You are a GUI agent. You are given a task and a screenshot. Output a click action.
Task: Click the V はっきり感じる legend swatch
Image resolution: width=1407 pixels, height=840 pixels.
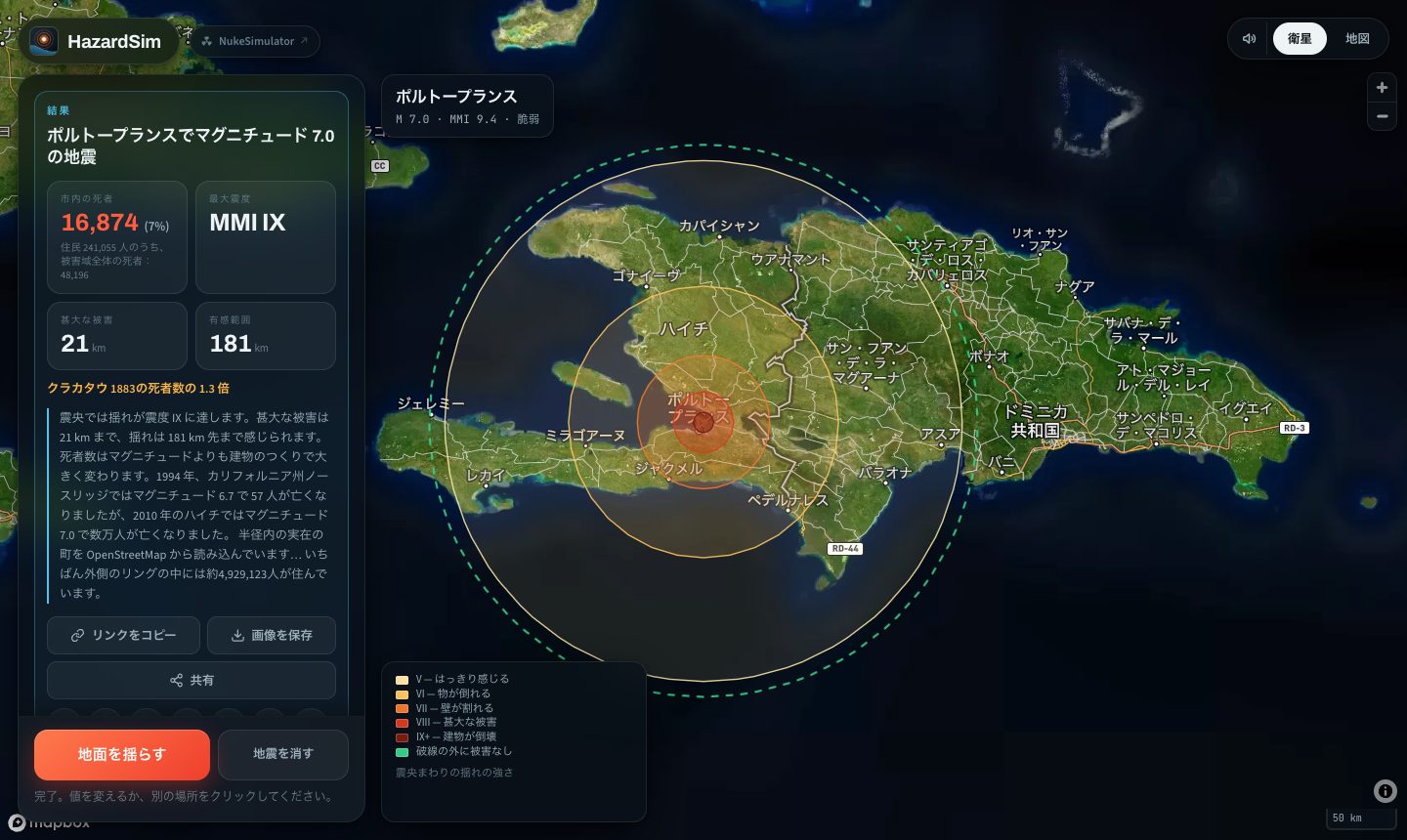coord(402,680)
